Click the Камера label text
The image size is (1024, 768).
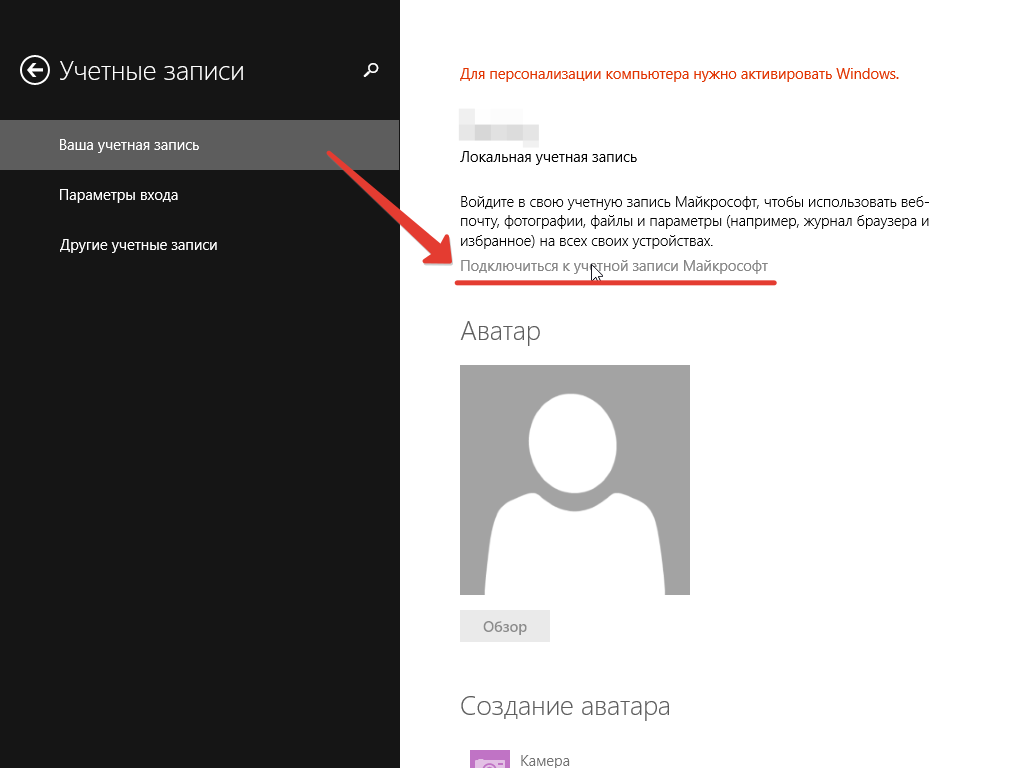pos(545,761)
